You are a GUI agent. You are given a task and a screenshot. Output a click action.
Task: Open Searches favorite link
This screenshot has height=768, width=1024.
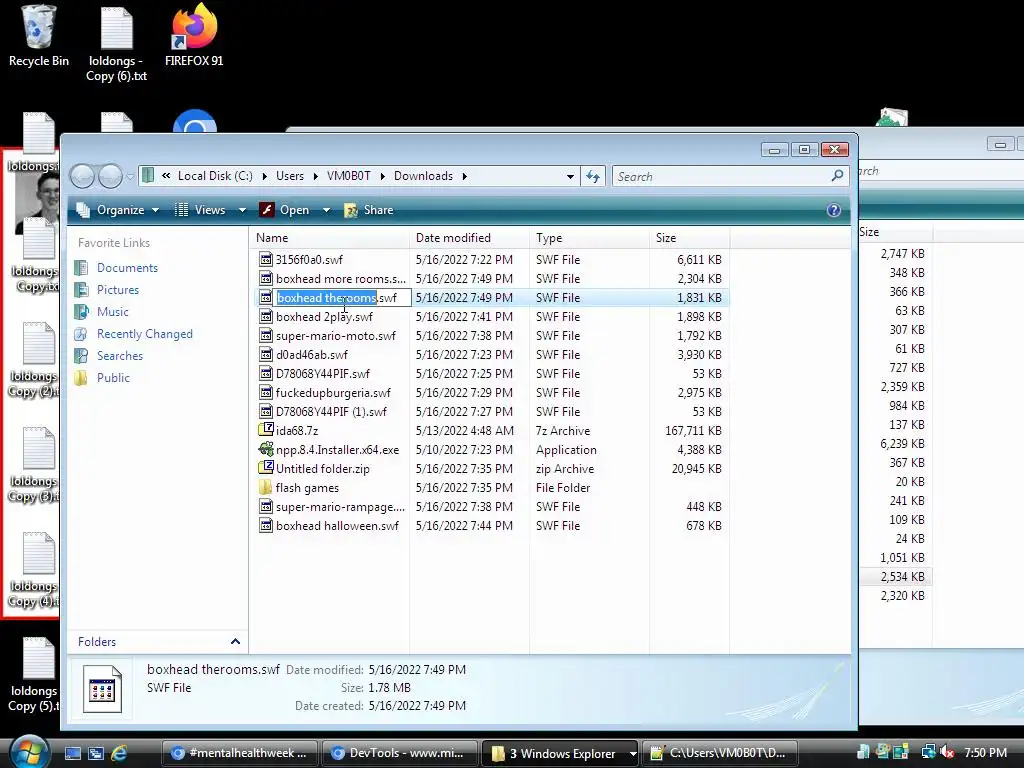tap(120, 356)
